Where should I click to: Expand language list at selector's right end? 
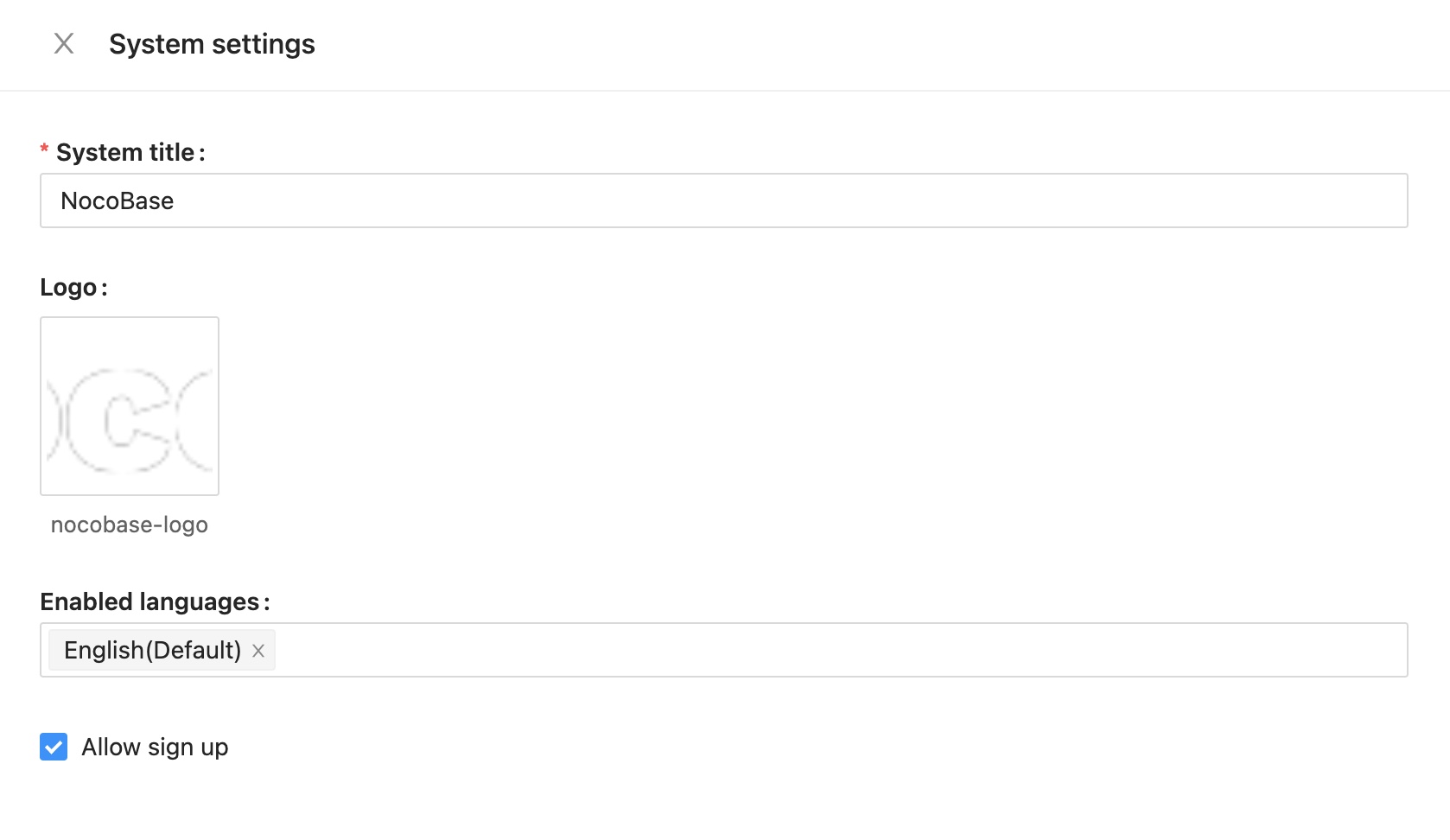point(1387,650)
